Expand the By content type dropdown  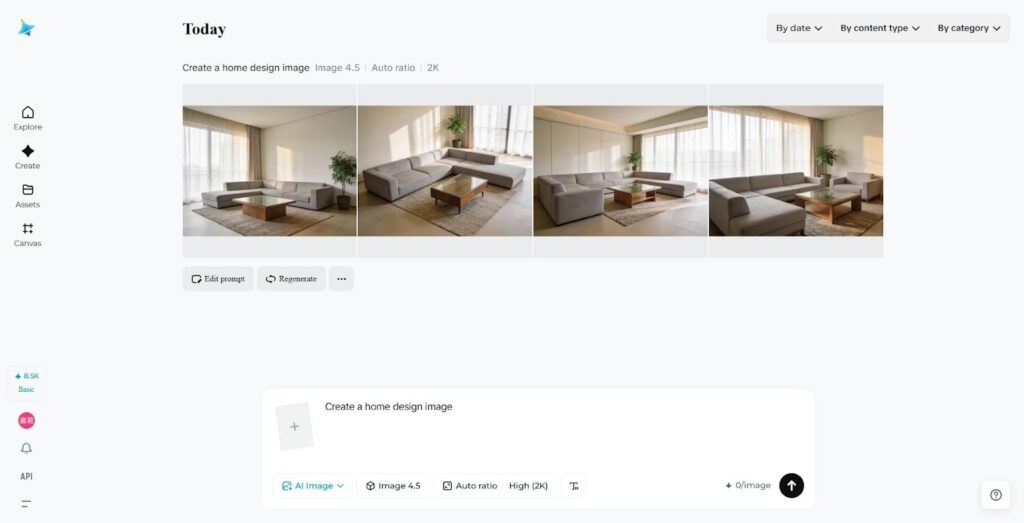tap(880, 28)
